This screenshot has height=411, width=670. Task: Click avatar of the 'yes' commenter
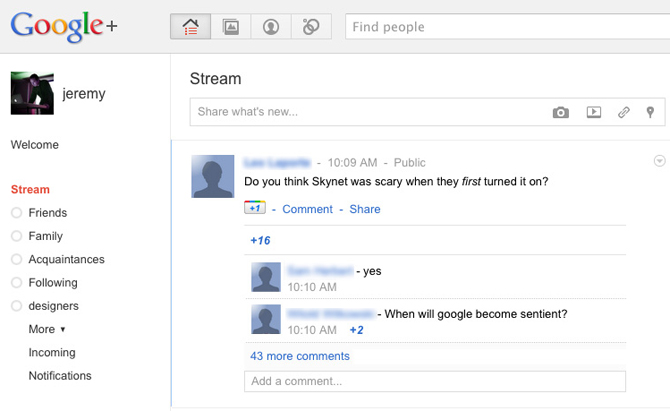(266, 277)
